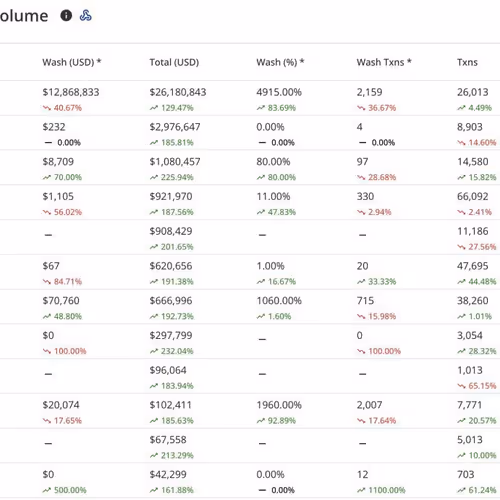Click the green trend arrow next to 1100.00%

click(x=361, y=490)
